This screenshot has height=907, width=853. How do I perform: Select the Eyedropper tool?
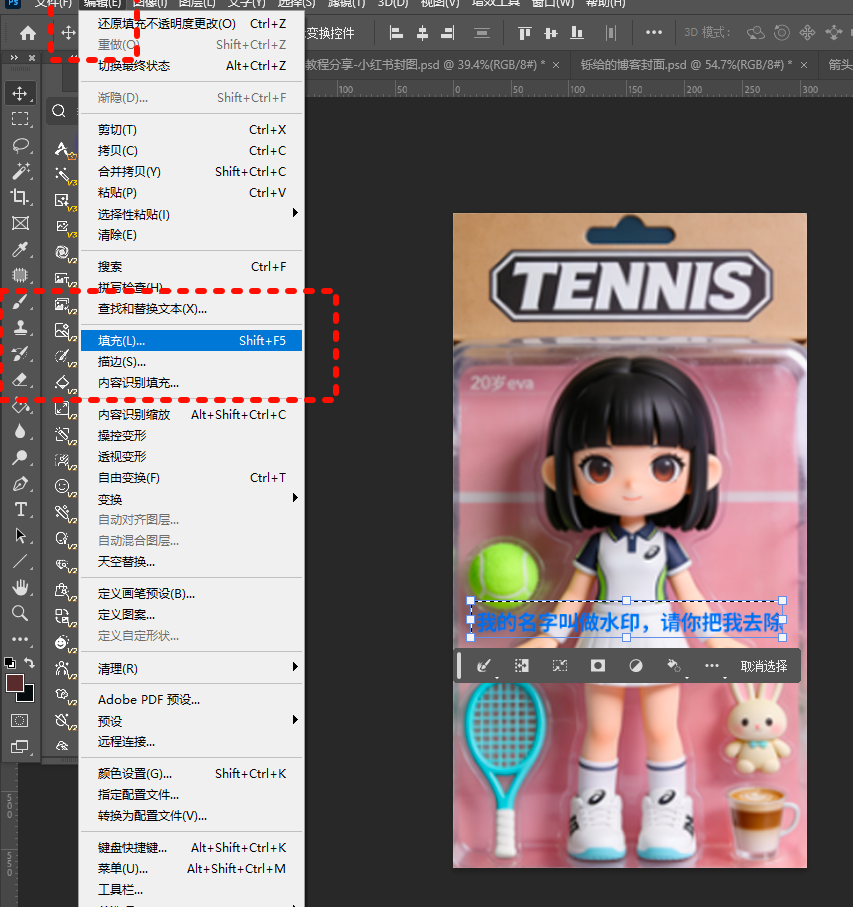(20, 249)
